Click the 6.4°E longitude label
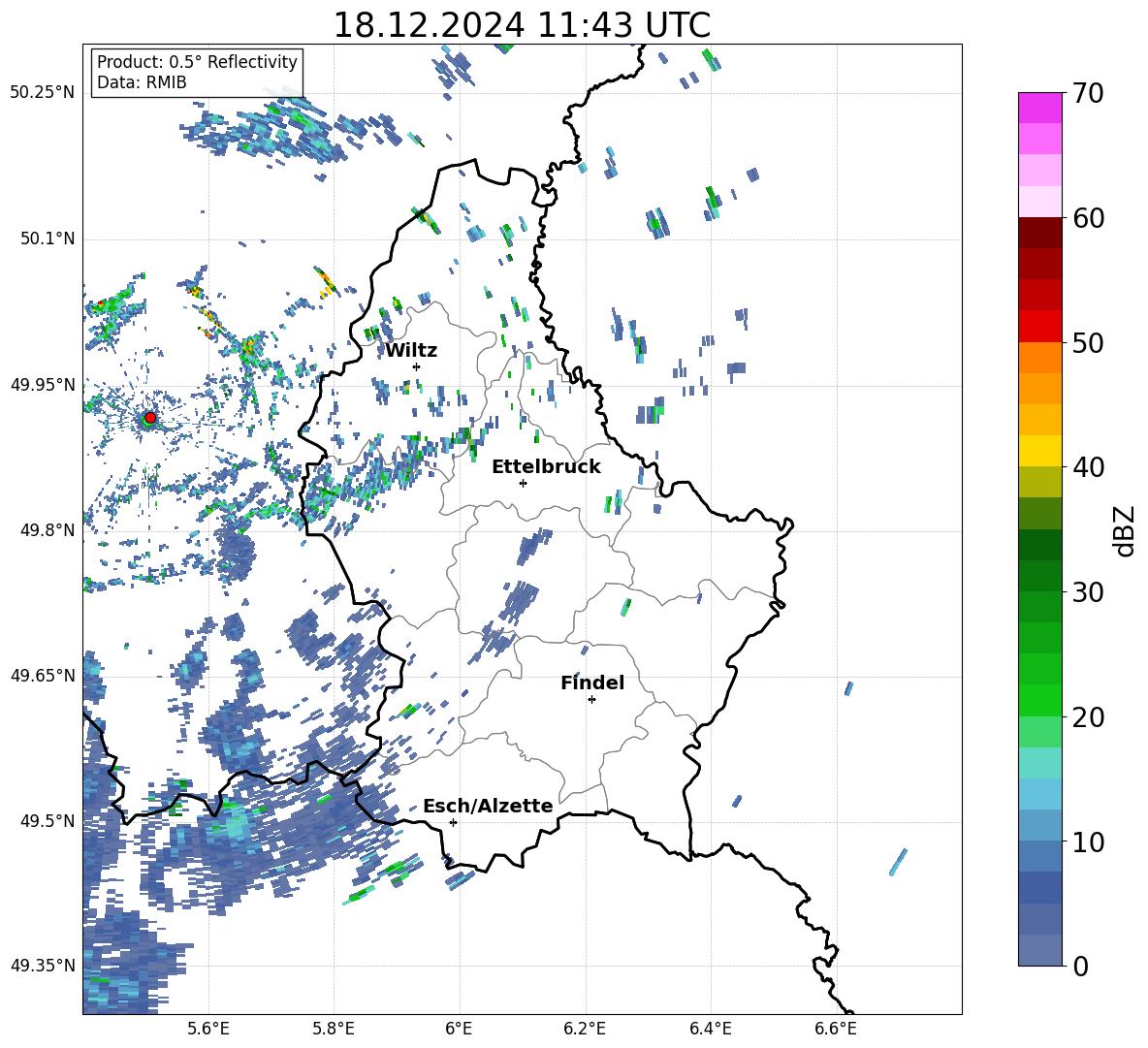Image resolution: width=1148 pixels, height=1048 pixels. pyautogui.click(x=710, y=1029)
